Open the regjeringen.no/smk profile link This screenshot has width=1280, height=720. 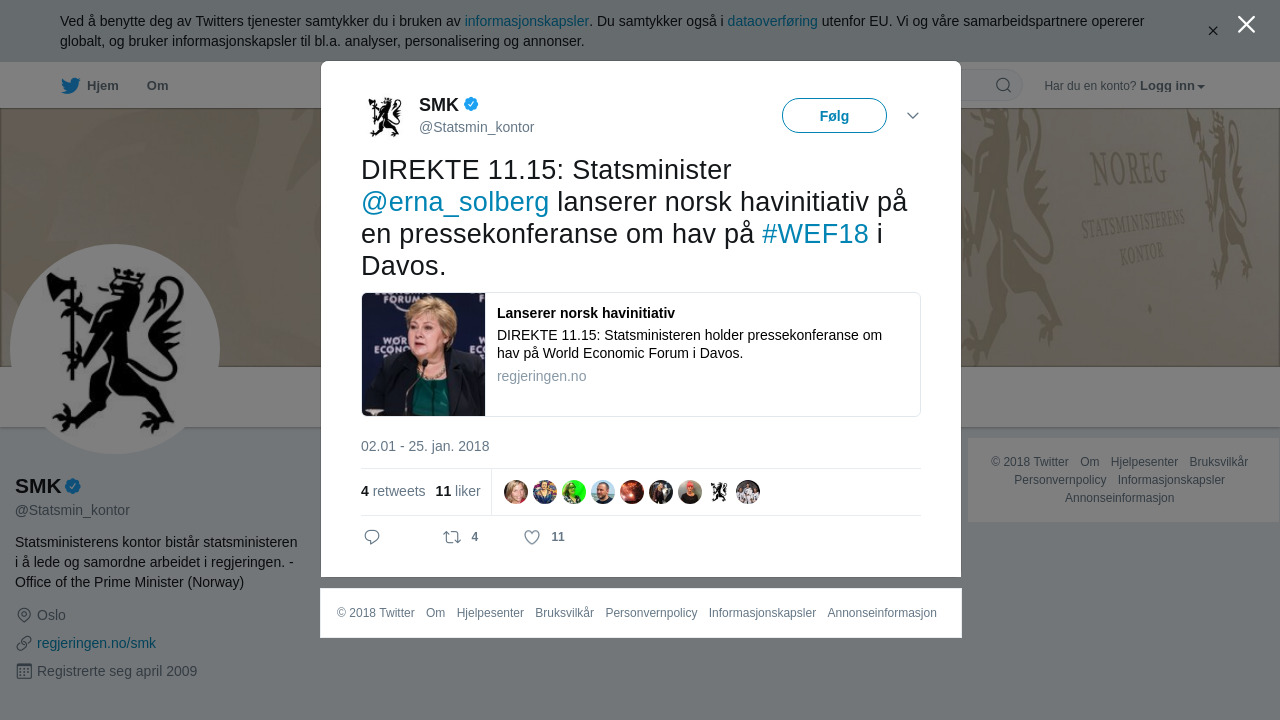click(96, 643)
